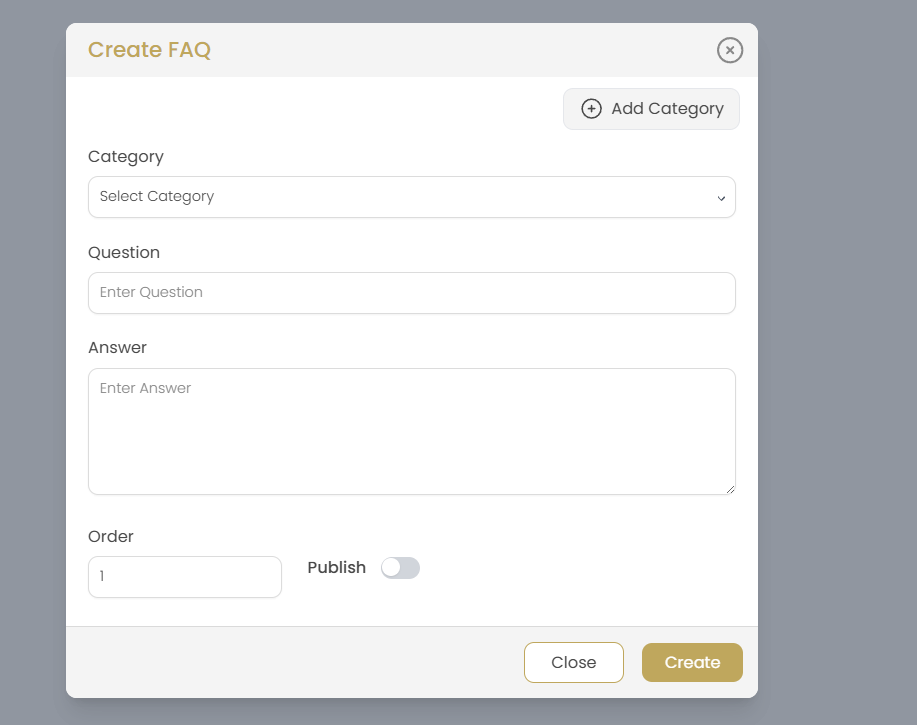Screen dimensions: 917x725
Task: Click the Question field label
Action: [x=123, y=252]
